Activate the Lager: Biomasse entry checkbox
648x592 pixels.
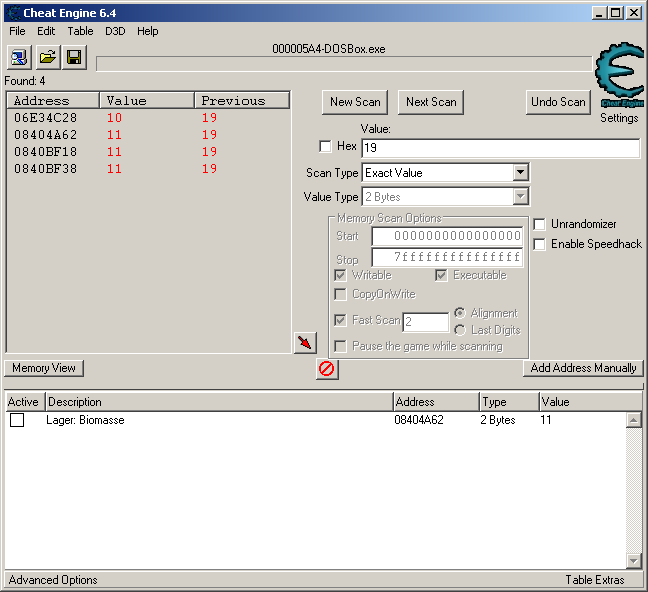pos(17,420)
